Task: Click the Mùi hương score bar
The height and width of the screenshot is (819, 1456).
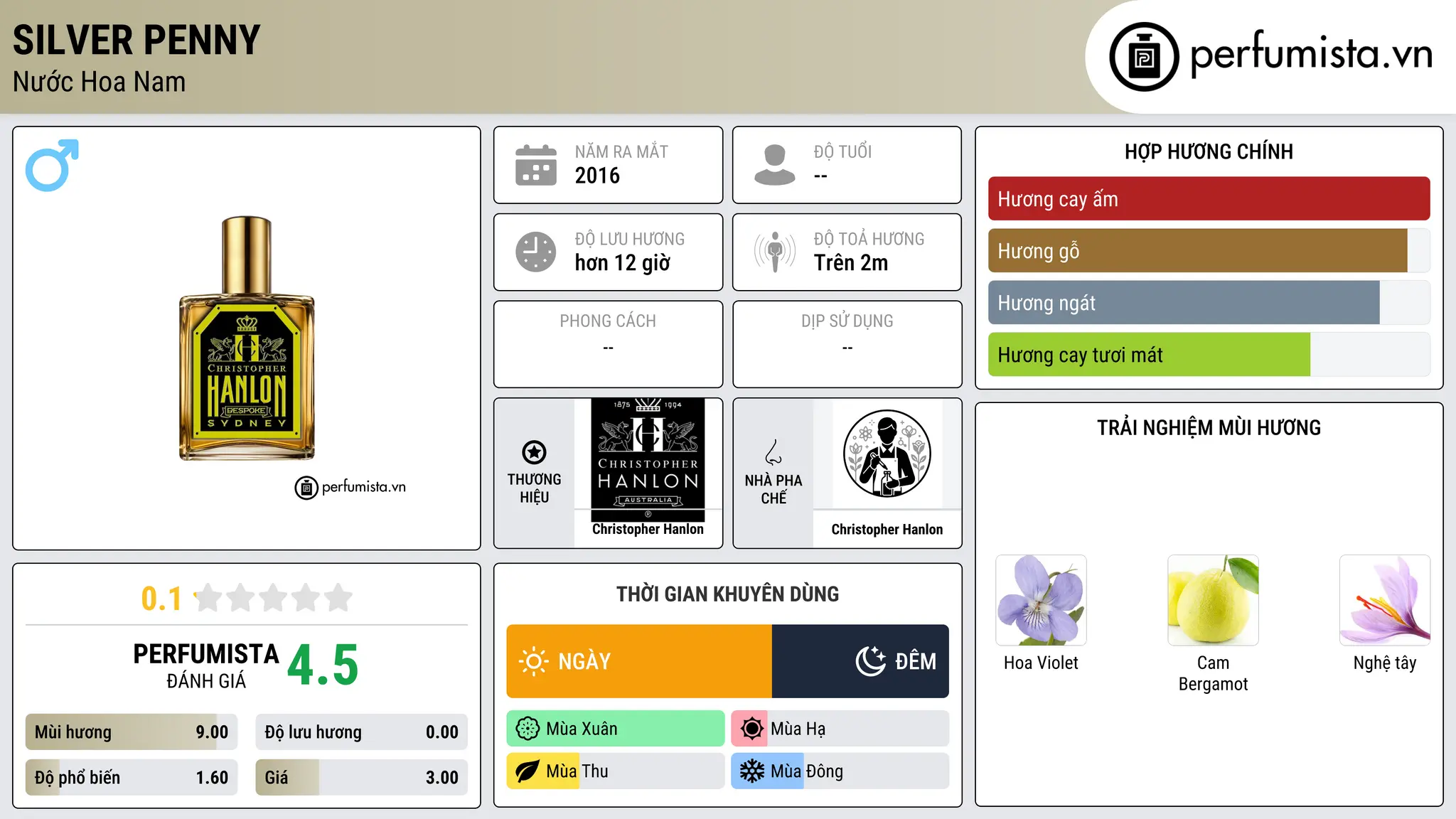Action: [x=132, y=732]
